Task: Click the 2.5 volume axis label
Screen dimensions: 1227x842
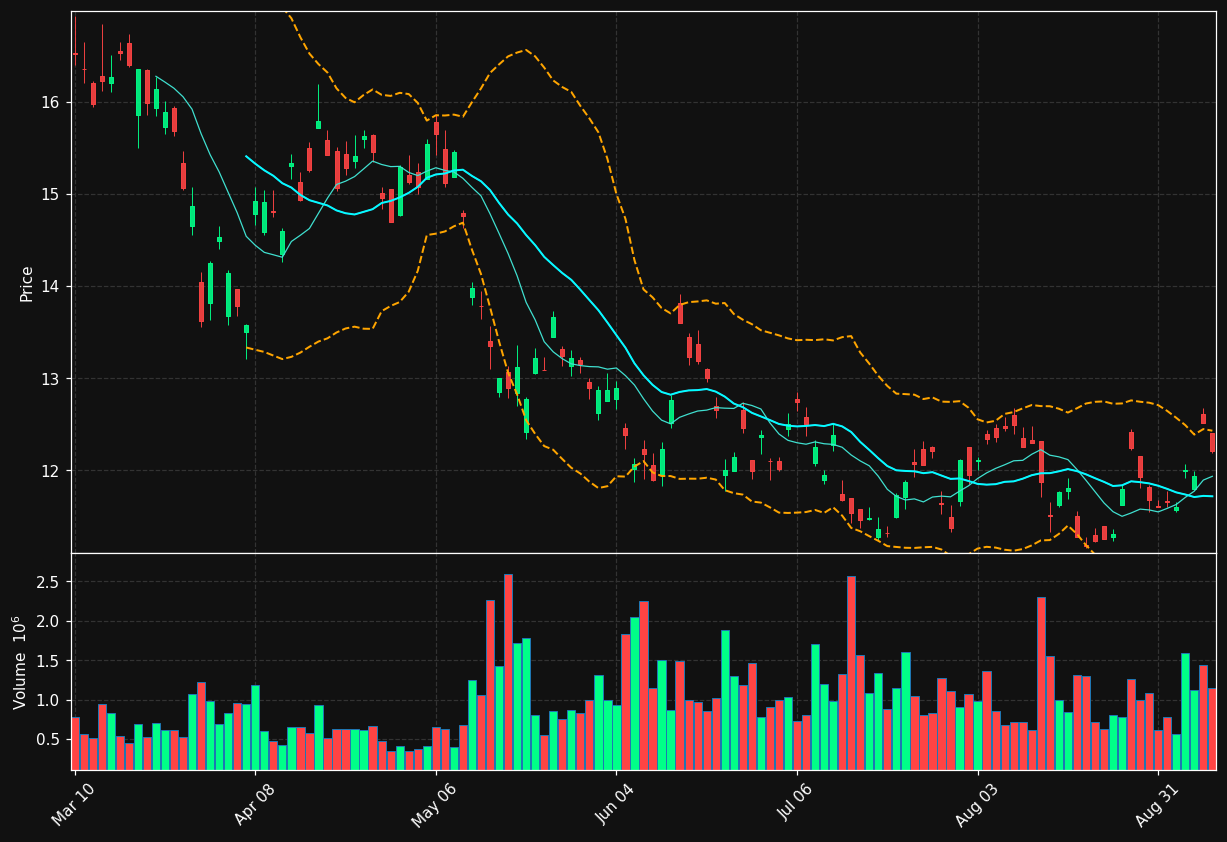Action: [48, 582]
